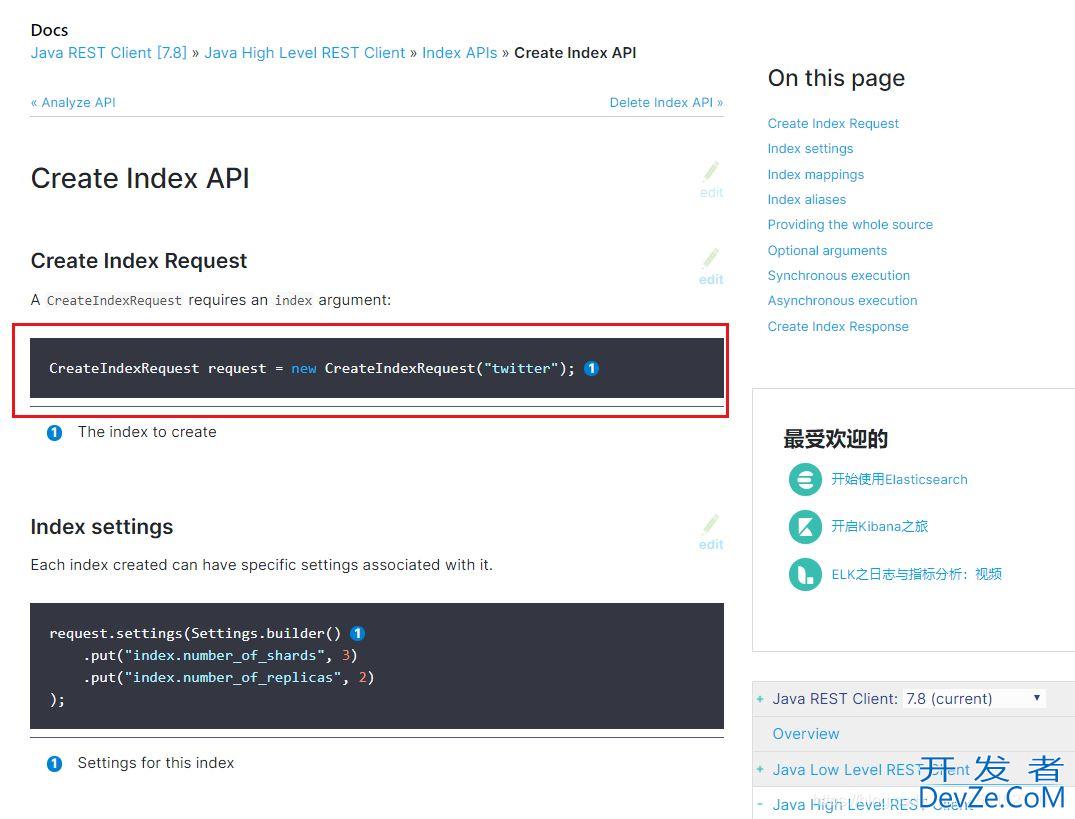Click the index.number_of_shards code line
This screenshot has height=819, width=1075.
(220, 655)
